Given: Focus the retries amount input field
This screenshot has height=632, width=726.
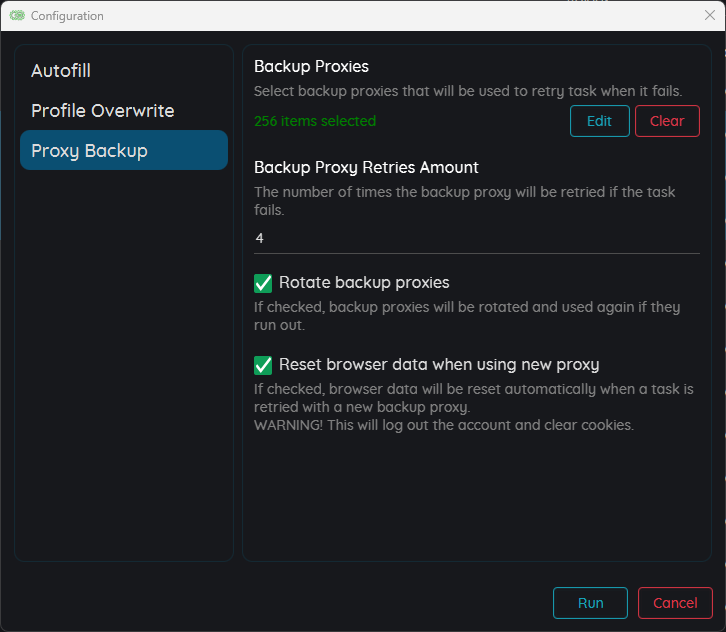Looking at the screenshot, I should [x=476, y=238].
